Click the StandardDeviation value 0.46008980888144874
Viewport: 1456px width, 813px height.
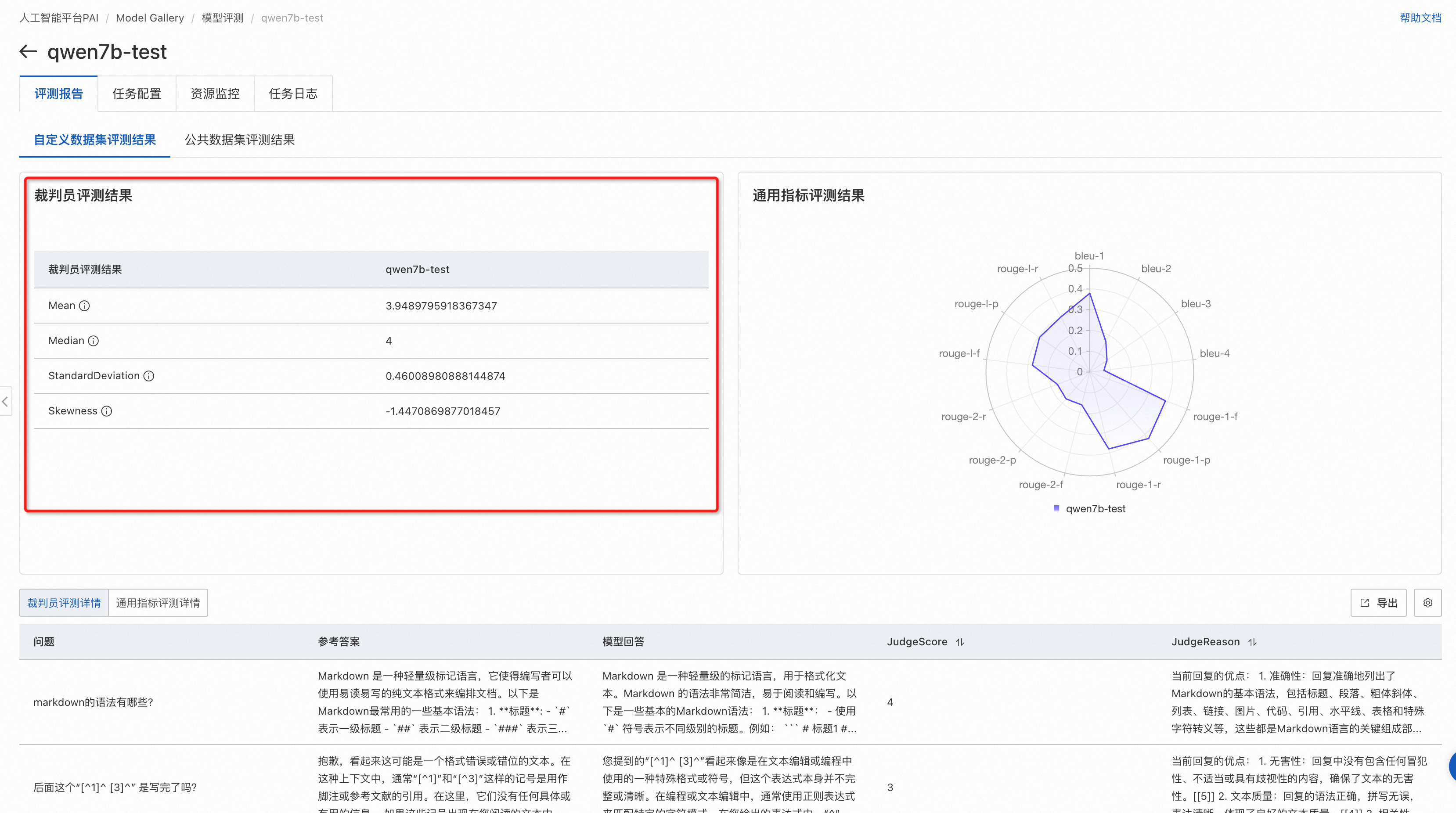pyautogui.click(x=445, y=376)
